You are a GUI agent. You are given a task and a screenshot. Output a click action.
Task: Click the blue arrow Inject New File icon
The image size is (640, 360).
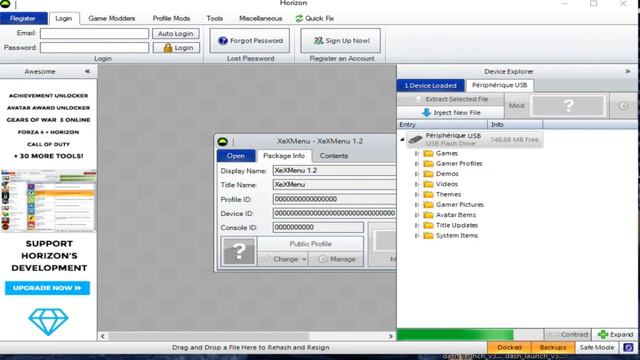(427, 113)
